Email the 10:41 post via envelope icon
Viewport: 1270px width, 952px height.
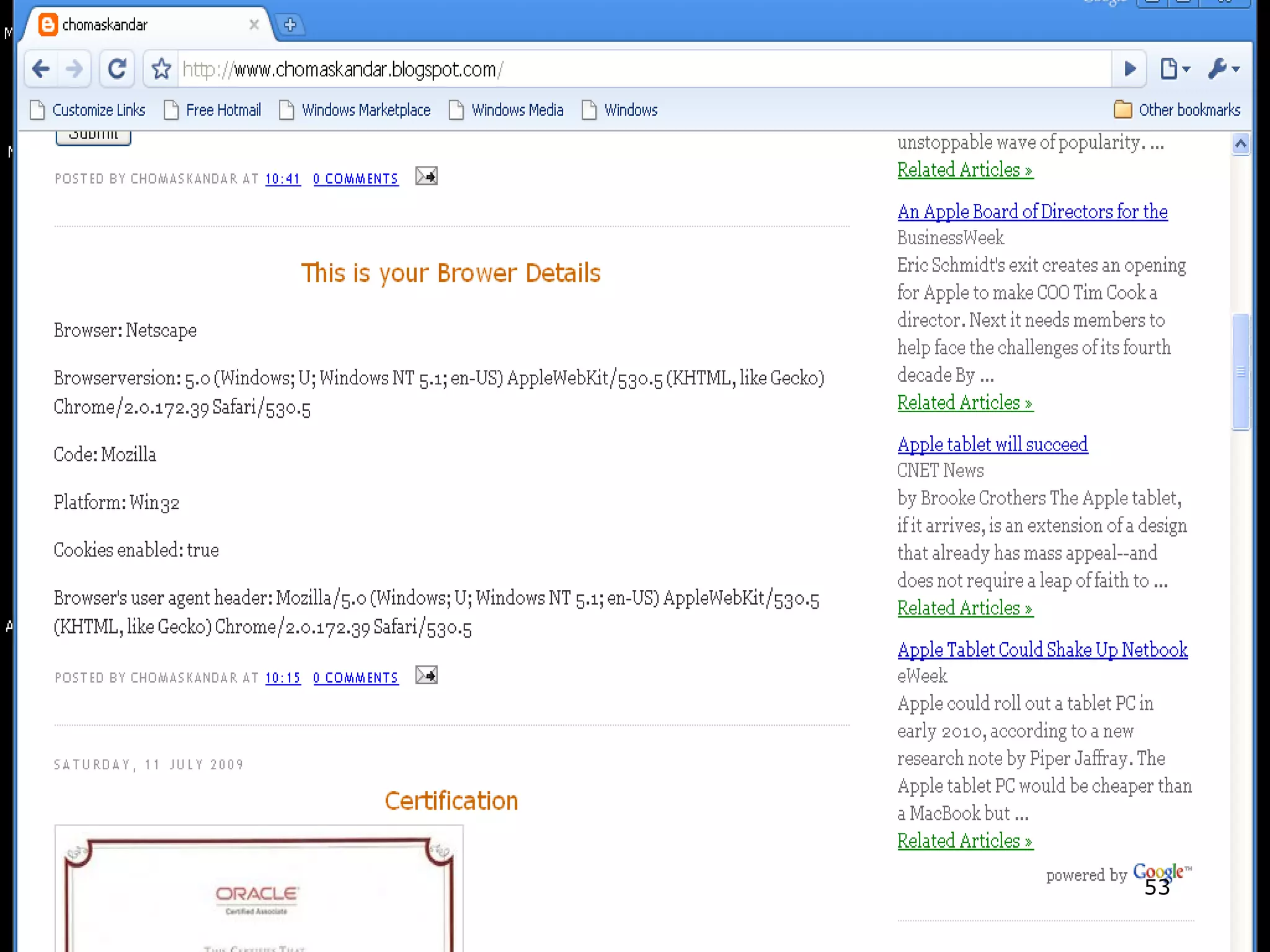tap(426, 177)
